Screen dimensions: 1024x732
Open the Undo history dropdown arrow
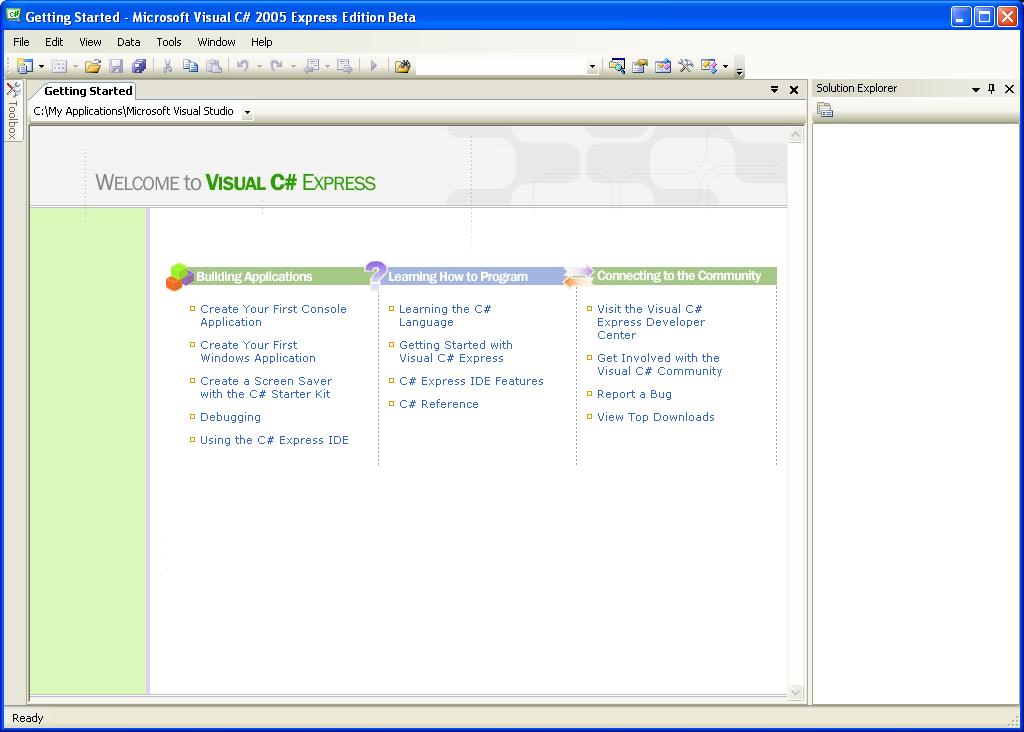pyautogui.click(x=259, y=67)
